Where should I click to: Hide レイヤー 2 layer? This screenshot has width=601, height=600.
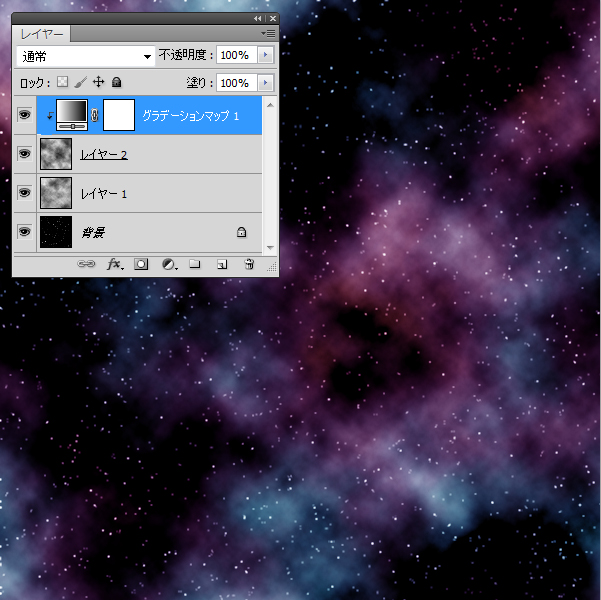[x=25, y=153]
